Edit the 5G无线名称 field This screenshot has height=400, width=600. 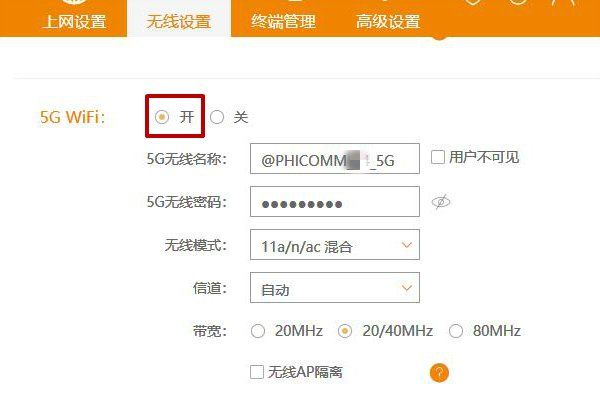coord(335,158)
